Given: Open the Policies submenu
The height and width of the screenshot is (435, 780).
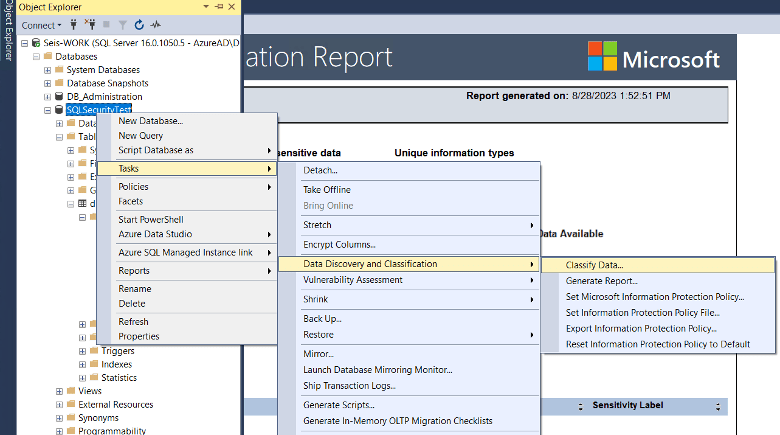Looking at the screenshot, I should (x=187, y=187).
